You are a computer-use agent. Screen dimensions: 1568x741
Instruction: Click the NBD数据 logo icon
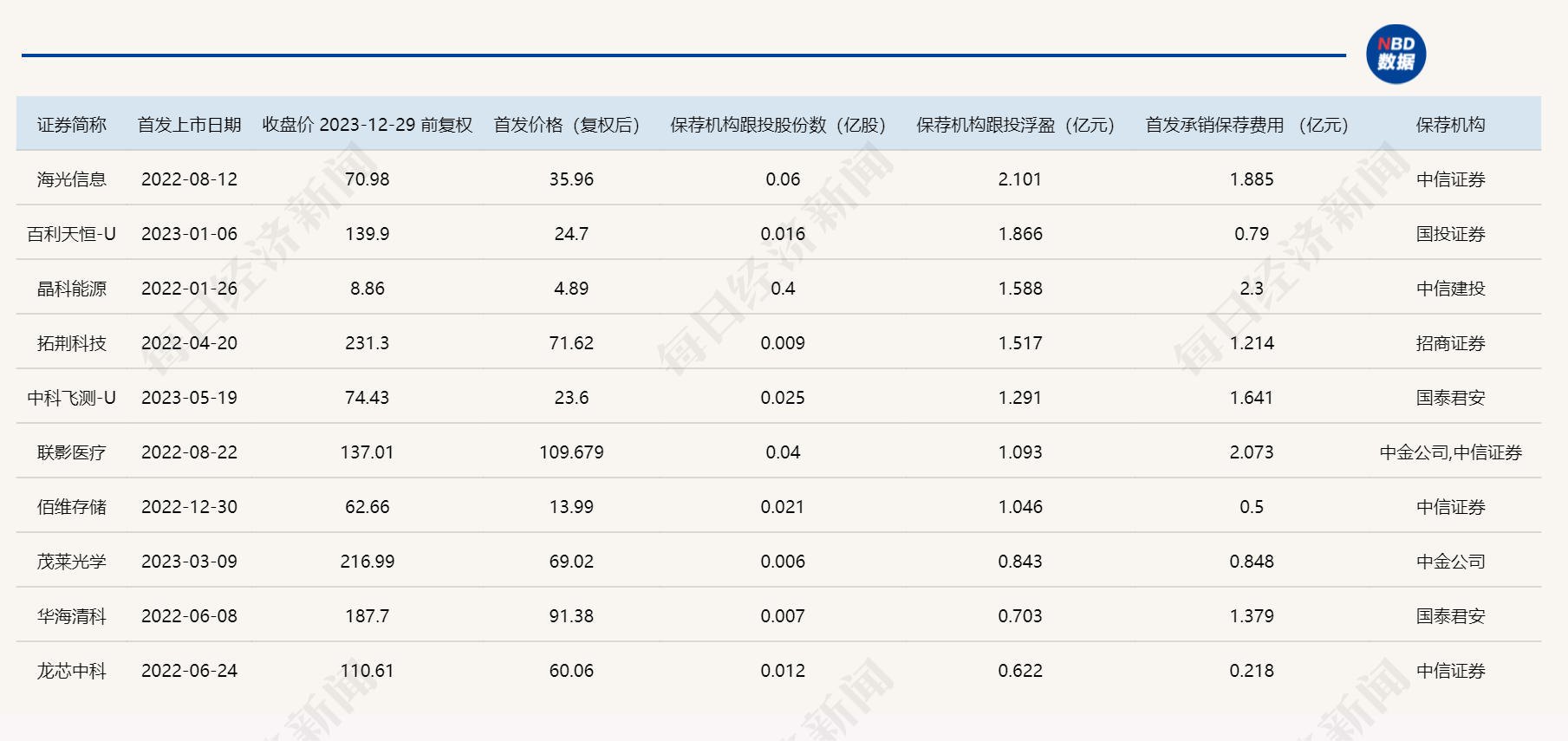(1396, 54)
